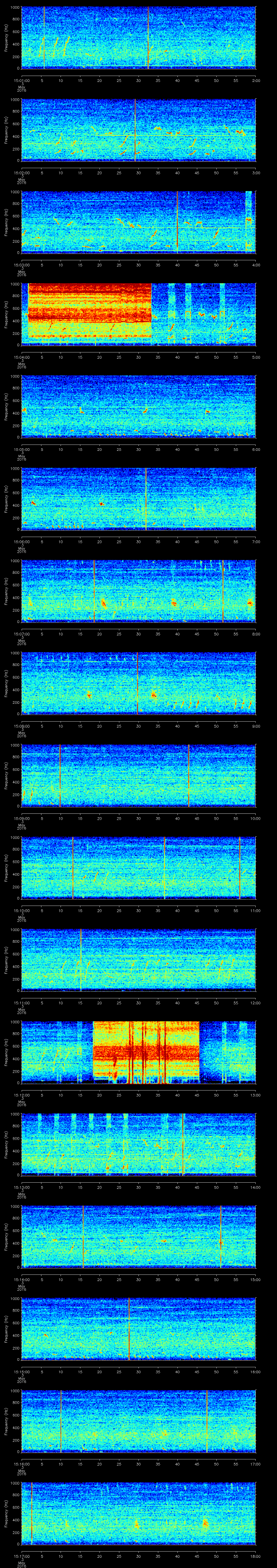Select the '15:05:00' start time label
The width and height of the screenshot is (277, 1568).
(21, 449)
